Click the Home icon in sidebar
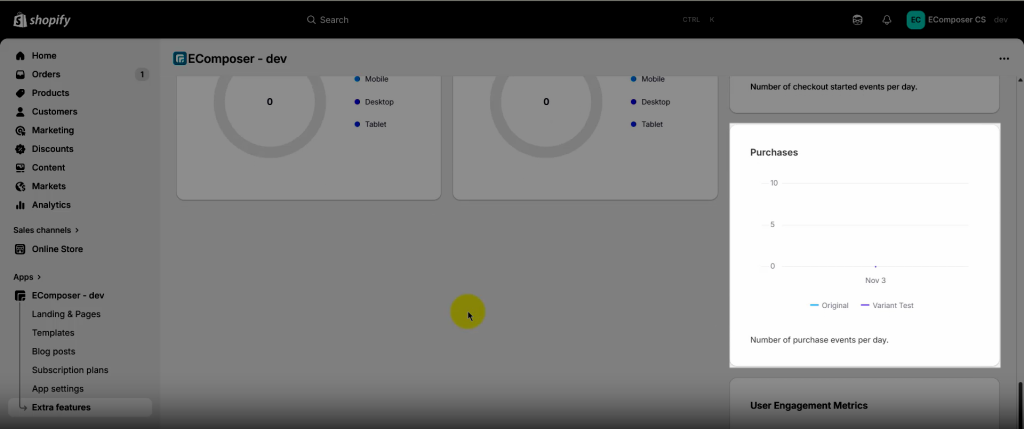The width and height of the screenshot is (1024, 429). [x=20, y=56]
